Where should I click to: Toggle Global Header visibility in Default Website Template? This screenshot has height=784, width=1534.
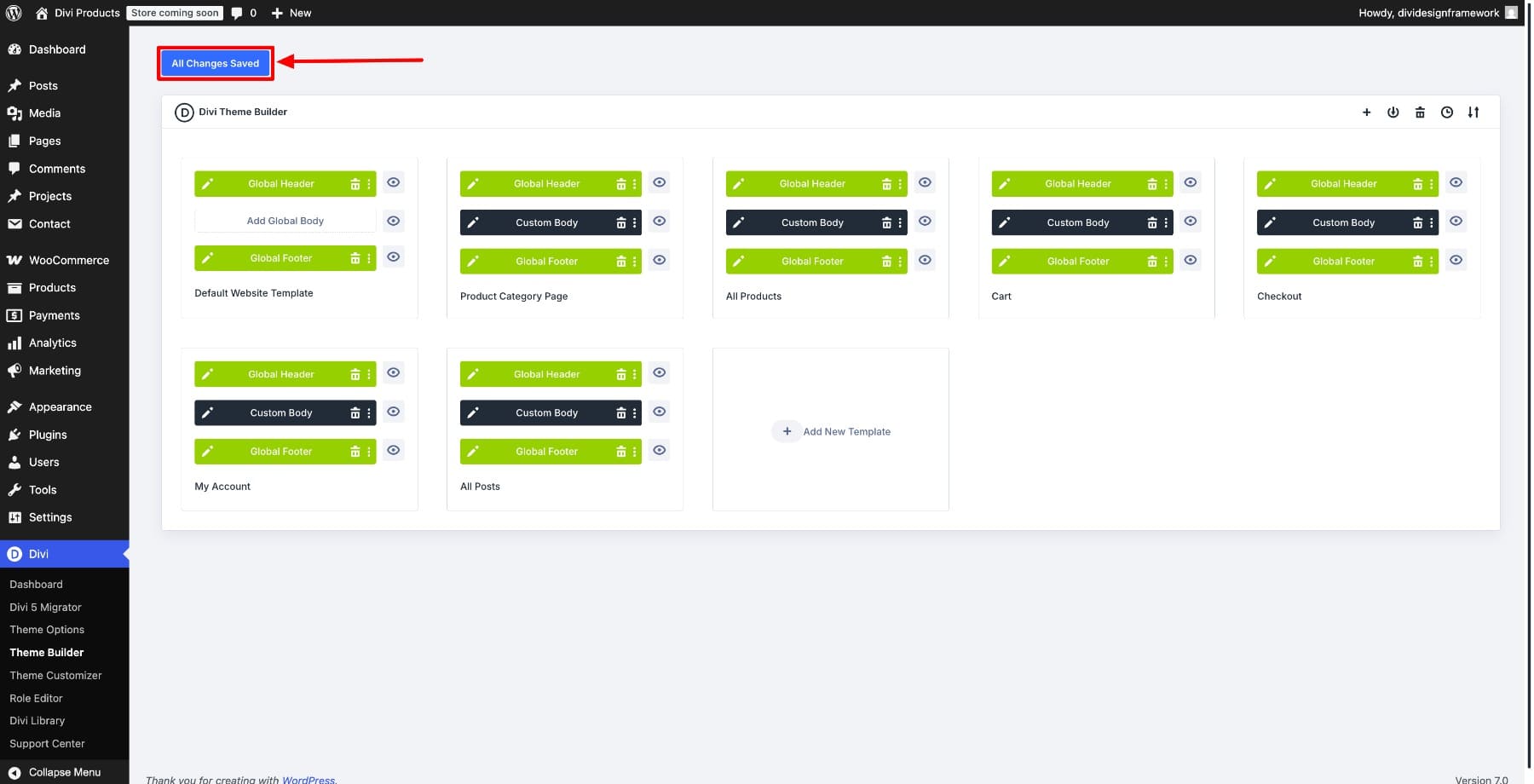tap(393, 182)
